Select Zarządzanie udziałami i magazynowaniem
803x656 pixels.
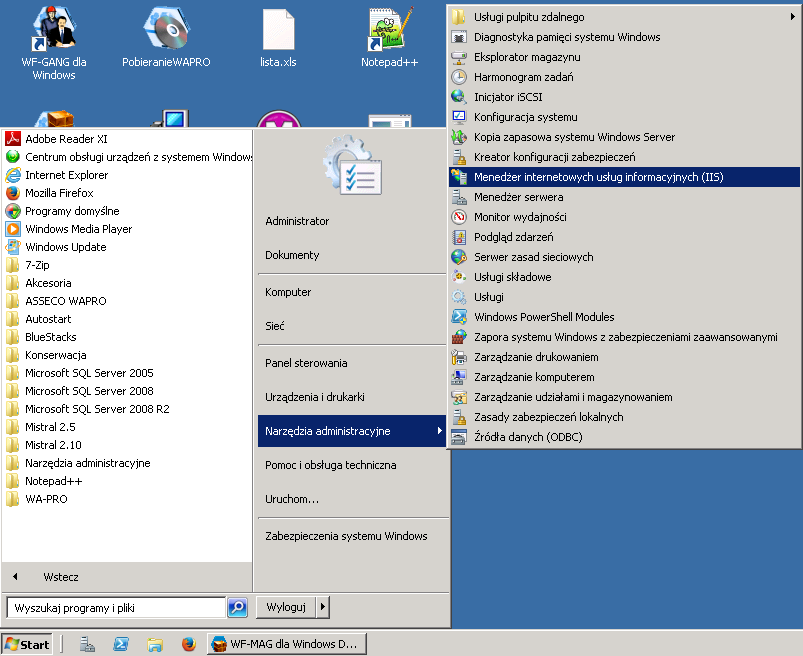click(624, 397)
